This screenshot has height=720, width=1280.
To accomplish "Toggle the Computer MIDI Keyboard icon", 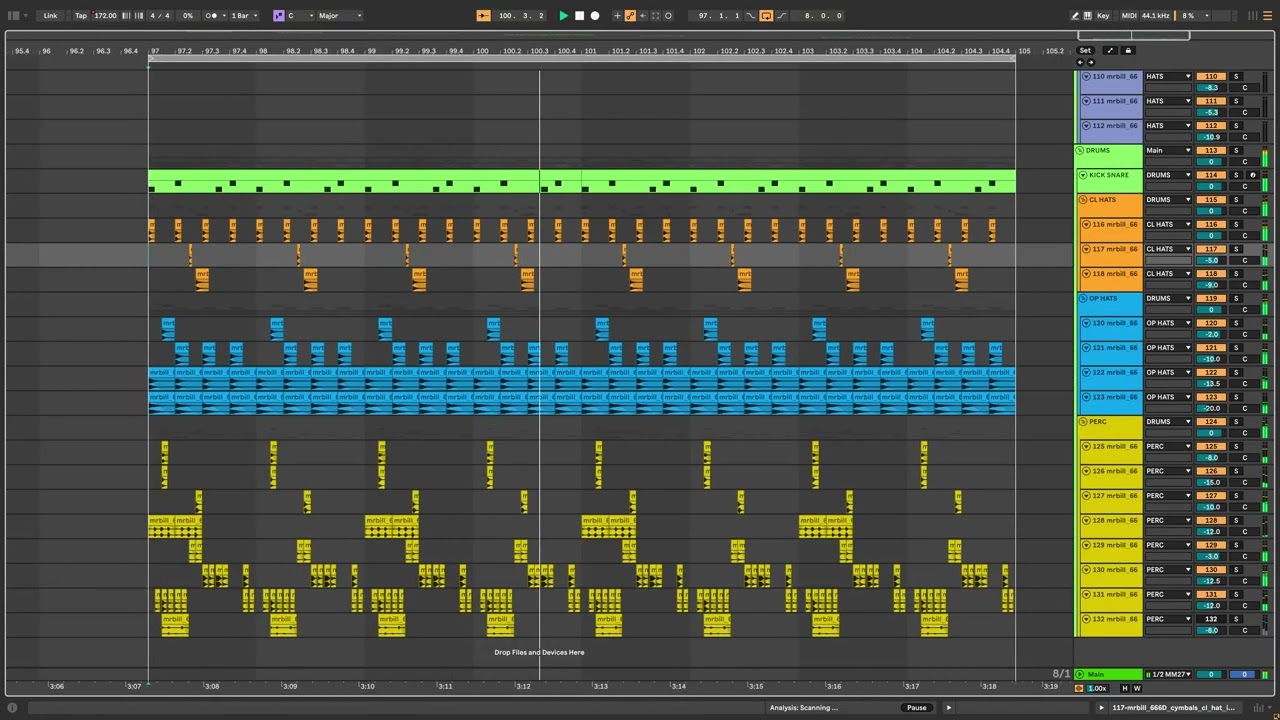I will (x=1088, y=16).
